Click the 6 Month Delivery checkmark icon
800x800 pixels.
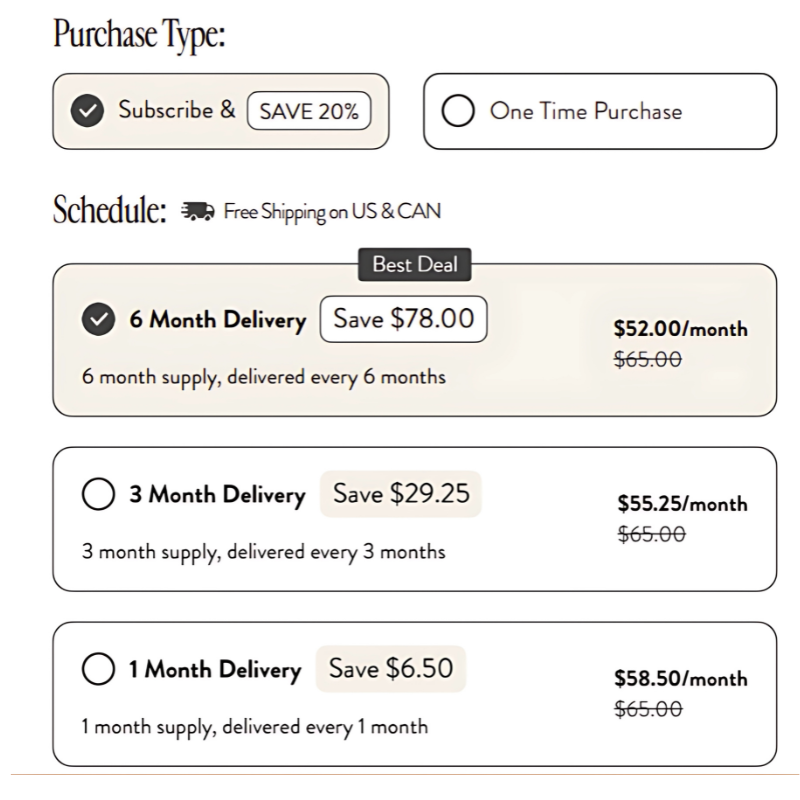tap(97, 321)
